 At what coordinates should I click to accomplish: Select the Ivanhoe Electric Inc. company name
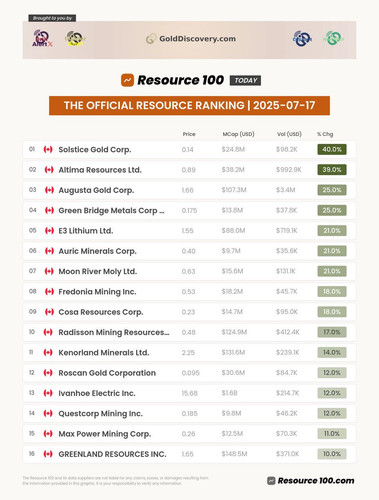[97, 393]
